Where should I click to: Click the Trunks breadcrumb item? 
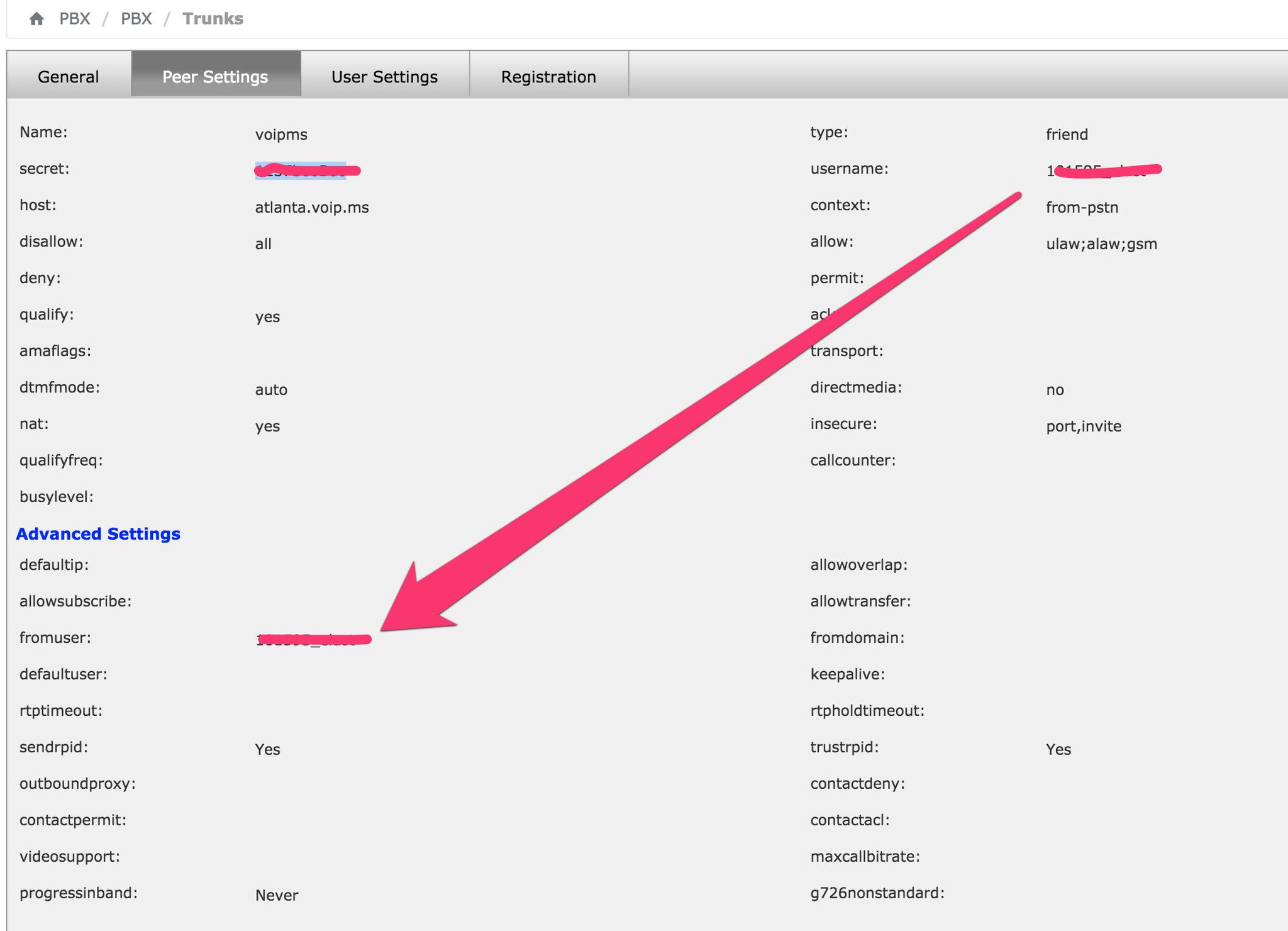(x=213, y=19)
